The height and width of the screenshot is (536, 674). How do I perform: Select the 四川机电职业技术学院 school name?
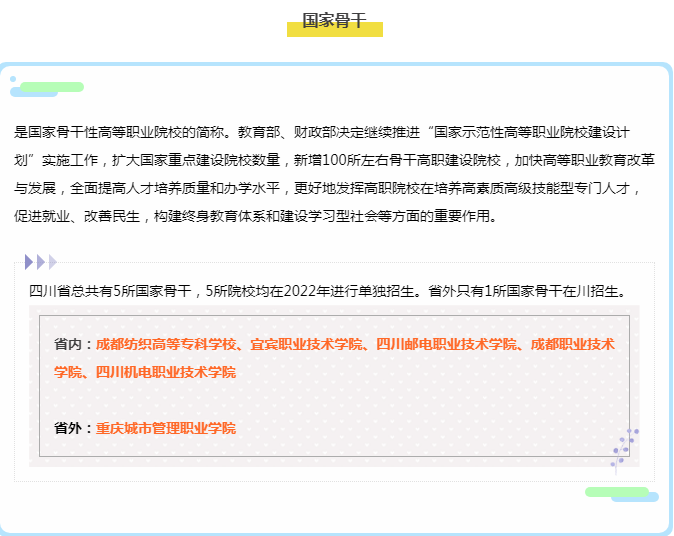coord(165,372)
